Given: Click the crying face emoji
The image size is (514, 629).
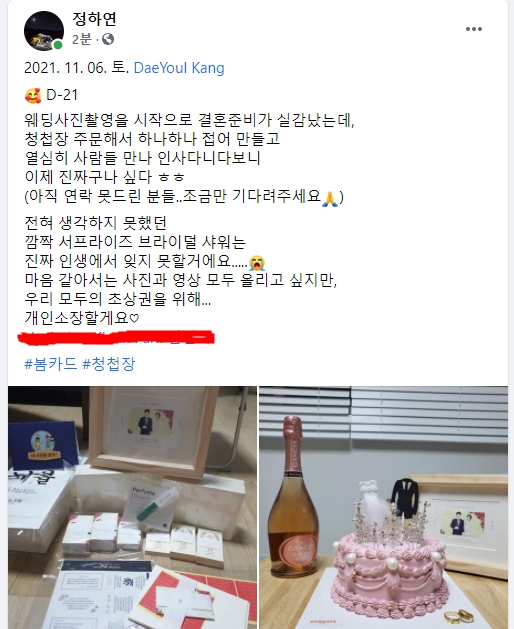Looking at the screenshot, I should click(257, 263).
